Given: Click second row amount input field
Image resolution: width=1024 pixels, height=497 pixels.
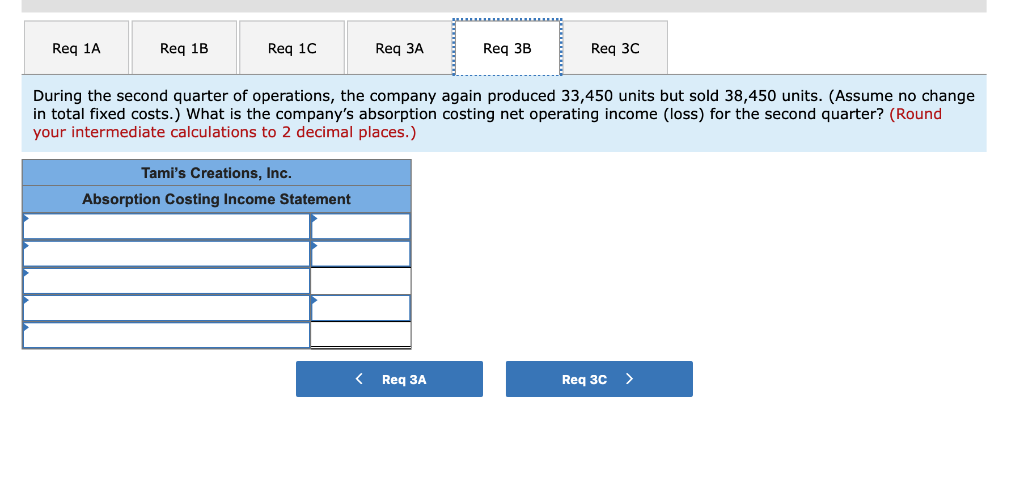Looking at the screenshot, I should tap(360, 253).
